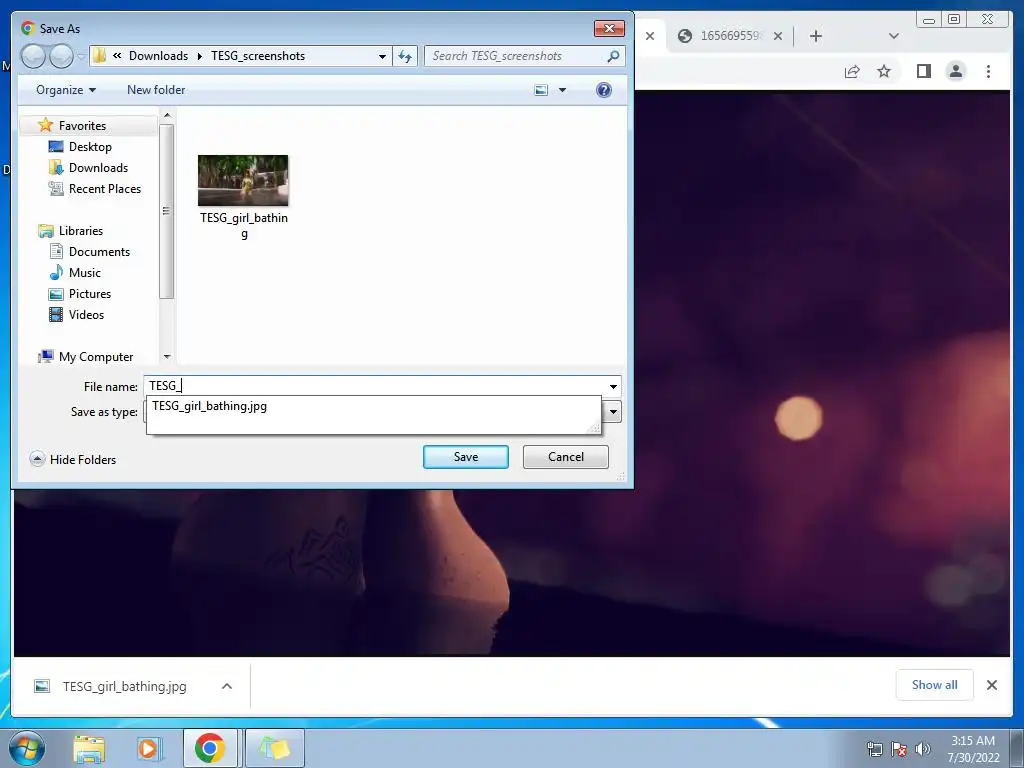
Task: Open the Chrome three-dot menu
Action: tap(989, 71)
